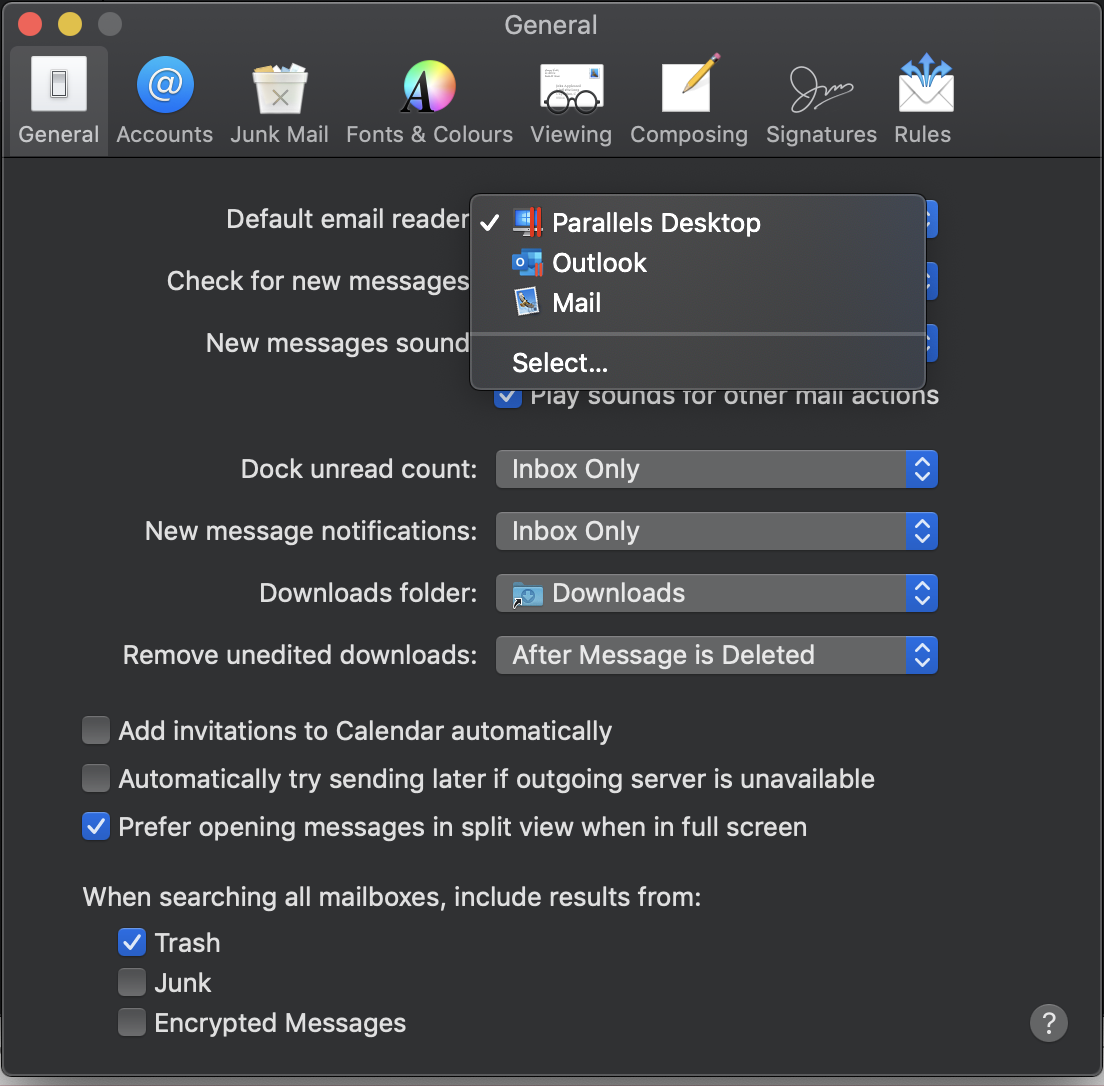Viewport: 1104px width, 1086px height.
Task: Open the Junk Mail preferences pane
Action: click(x=279, y=102)
